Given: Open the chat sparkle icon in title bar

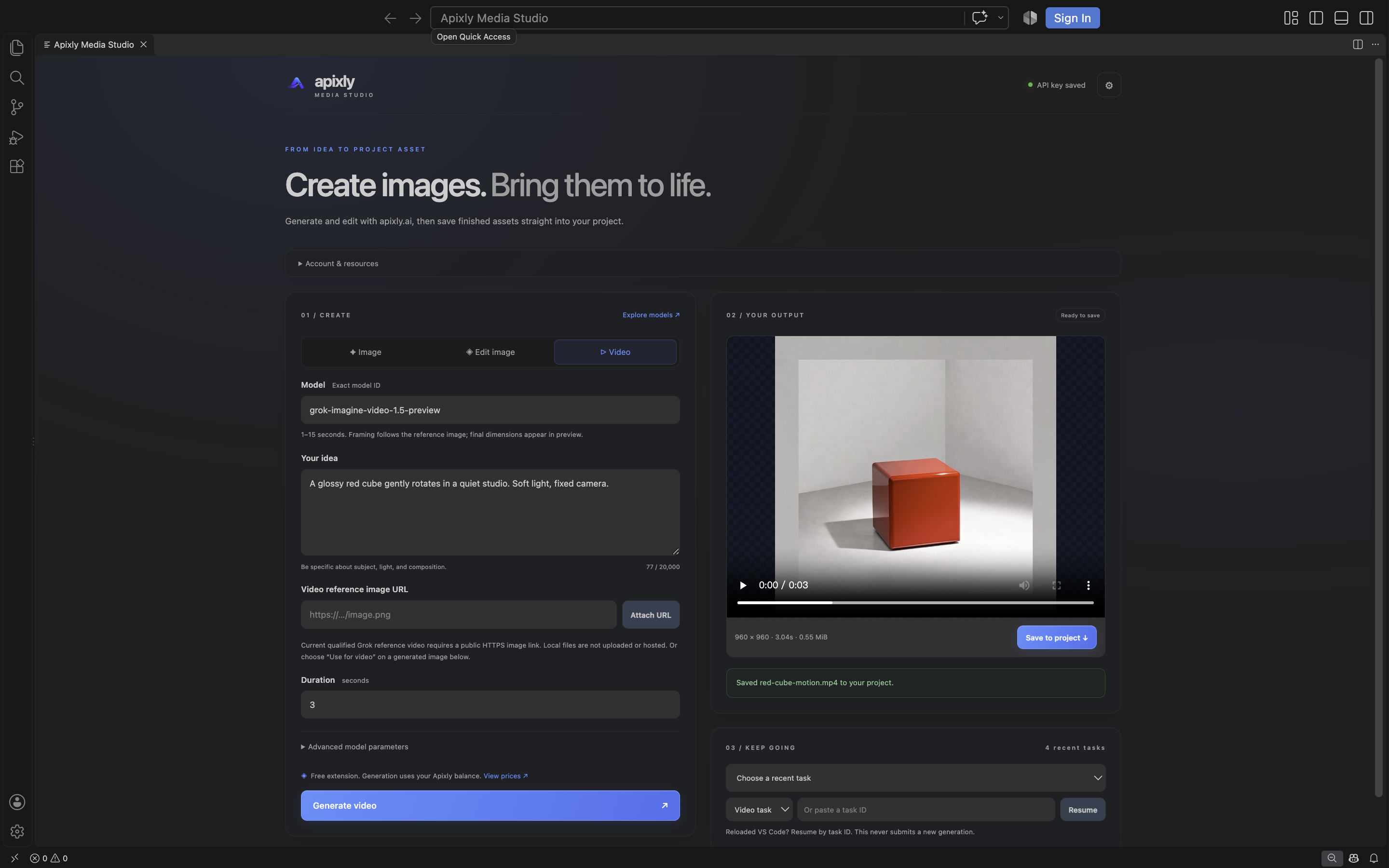Looking at the screenshot, I should pyautogui.click(x=980, y=18).
